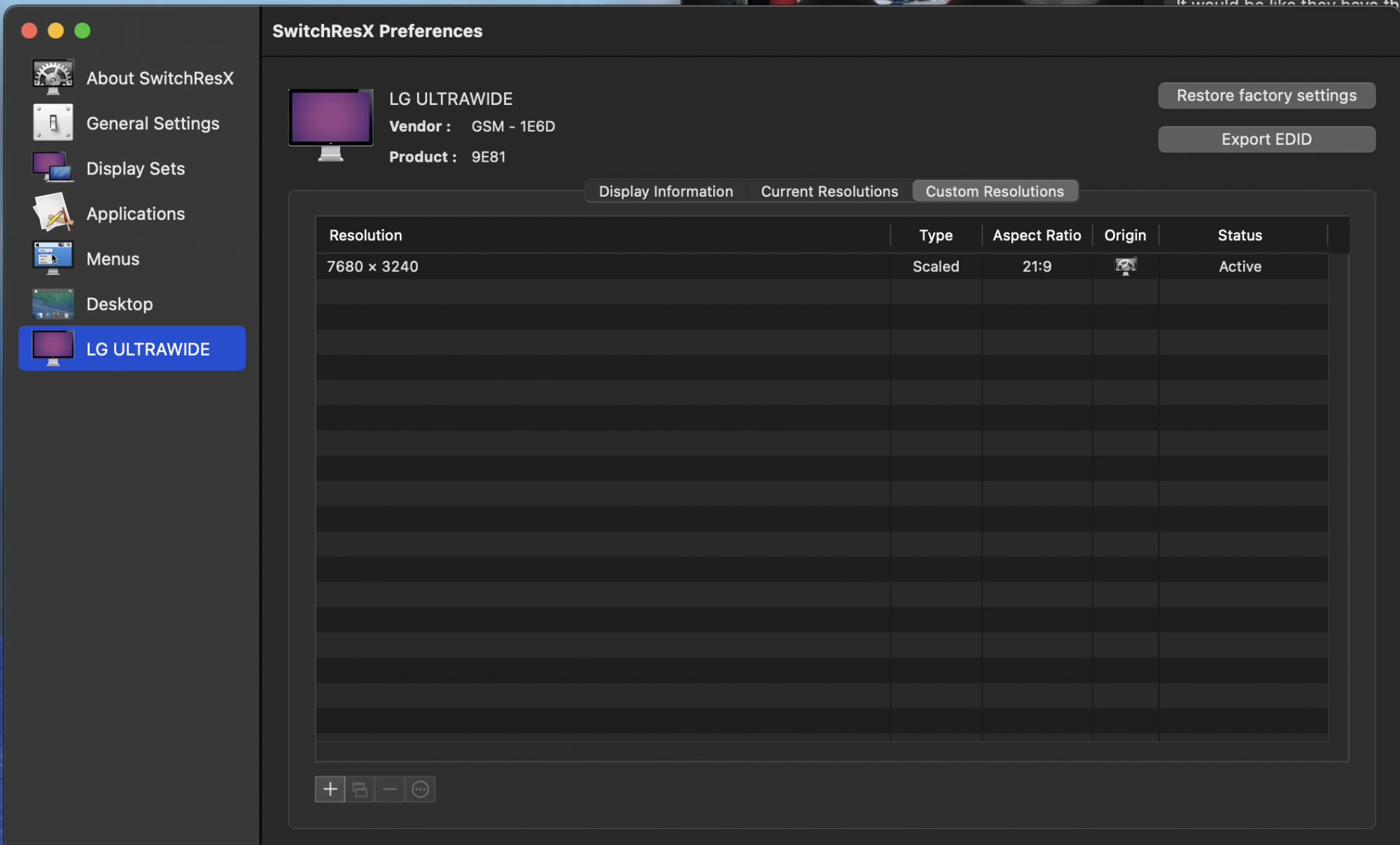
Task: Select the Desktop sidebar icon
Action: (x=52, y=304)
